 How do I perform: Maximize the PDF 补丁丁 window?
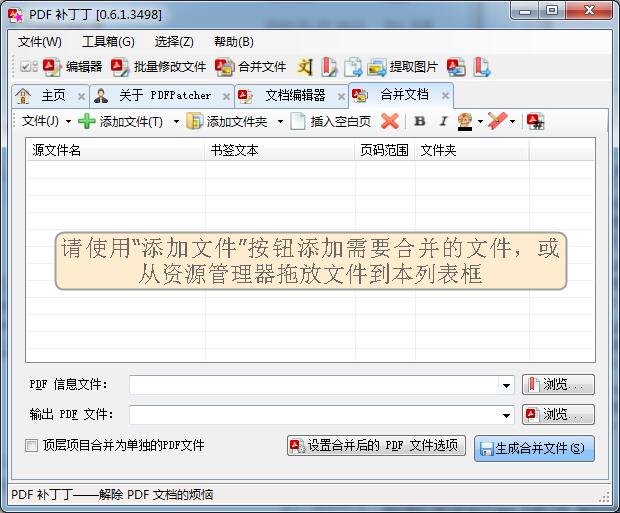(x=552, y=11)
